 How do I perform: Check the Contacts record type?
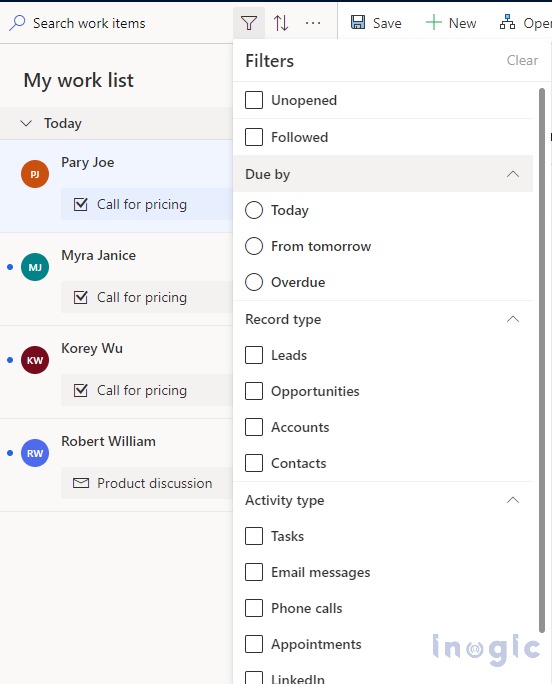(254, 463)
